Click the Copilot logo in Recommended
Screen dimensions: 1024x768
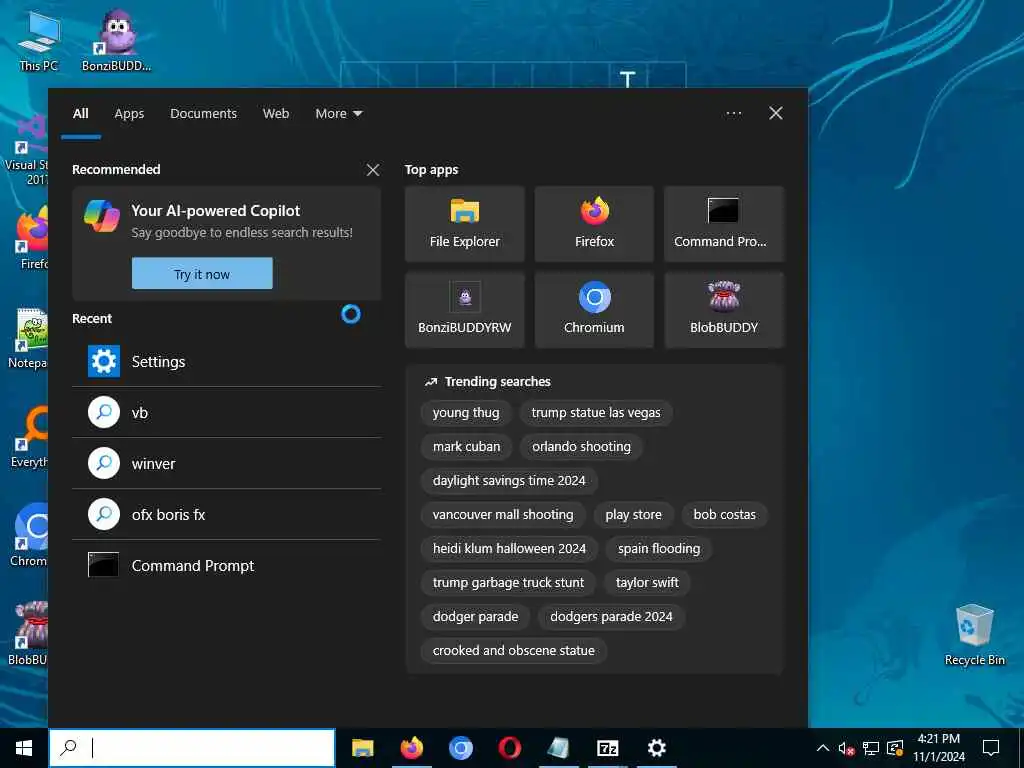coord(102,216)
